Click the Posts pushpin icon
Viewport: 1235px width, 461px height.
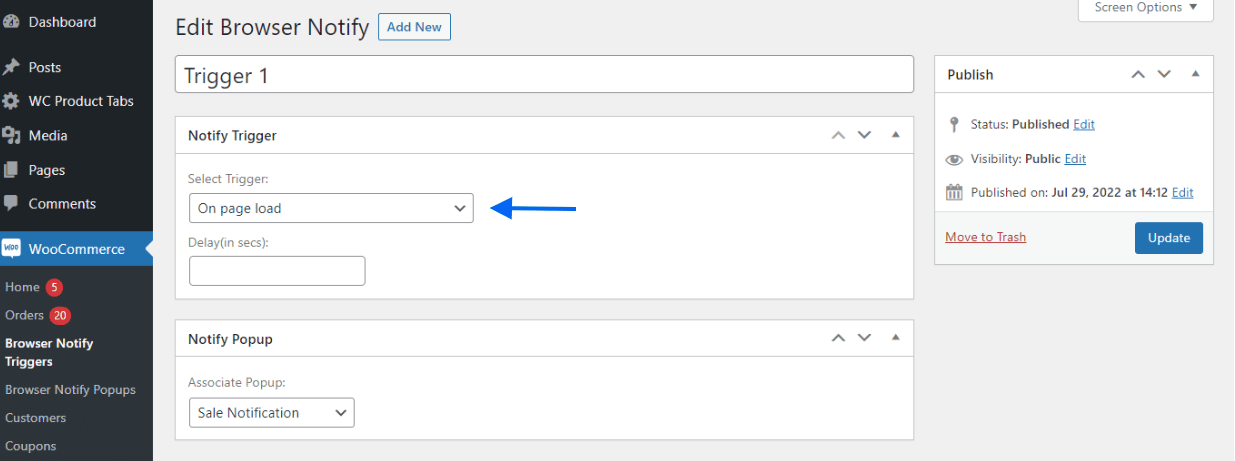(11, 67)
